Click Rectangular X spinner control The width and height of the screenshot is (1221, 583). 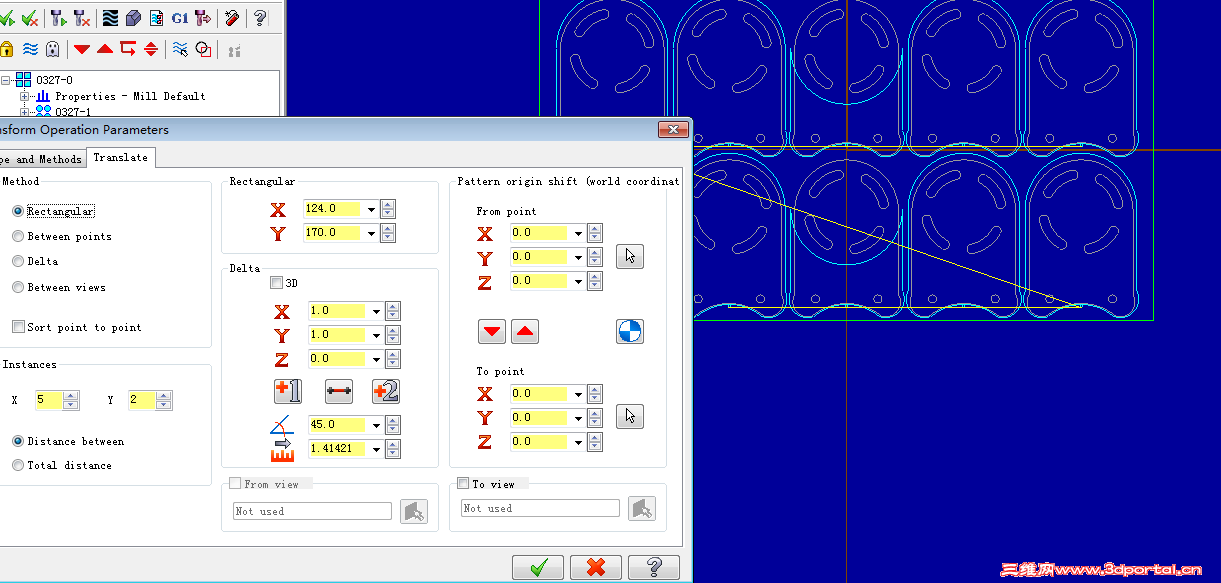click(388, 209)
